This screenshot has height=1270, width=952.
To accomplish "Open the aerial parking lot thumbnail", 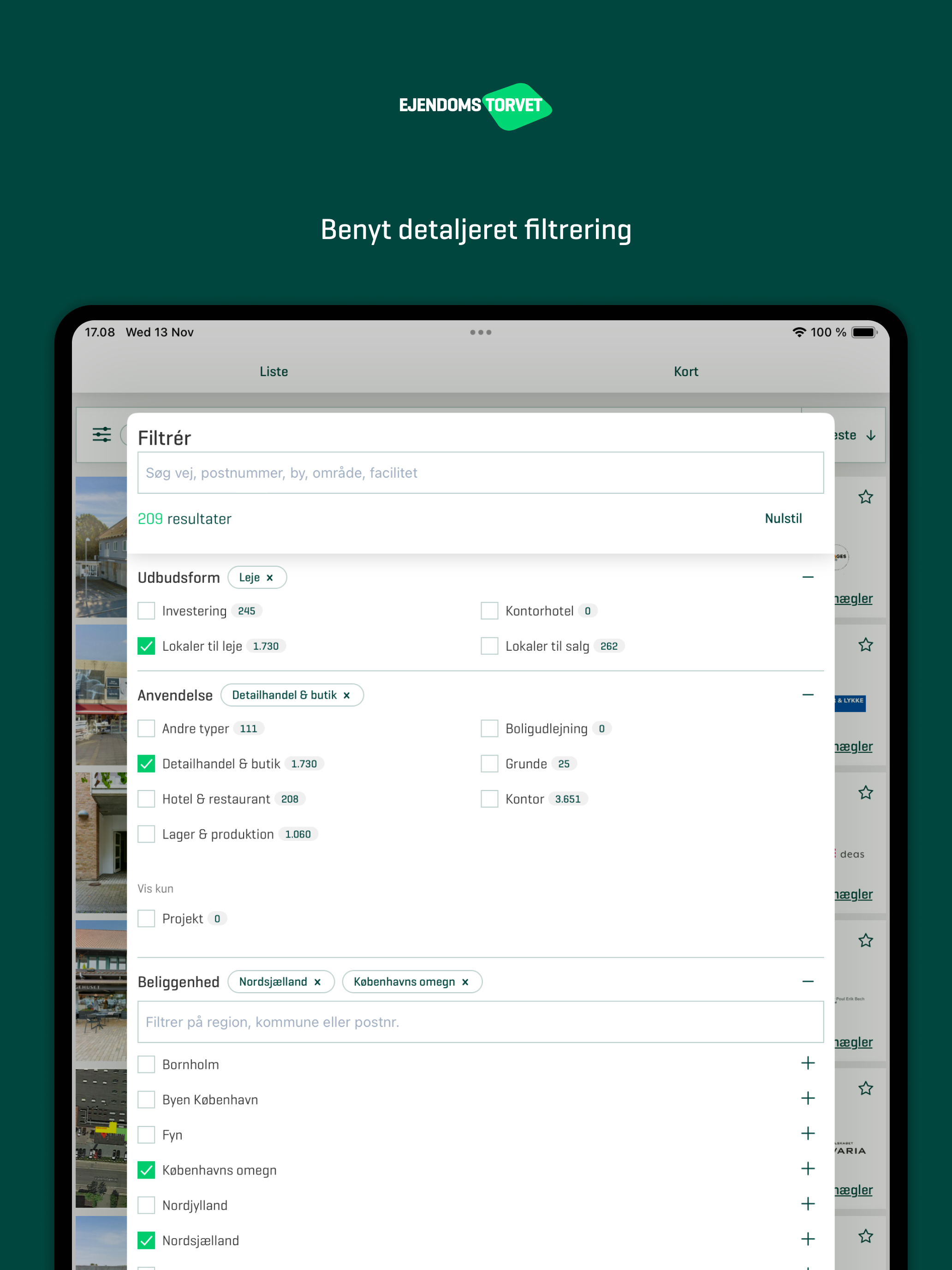I will coord(101,1138).
